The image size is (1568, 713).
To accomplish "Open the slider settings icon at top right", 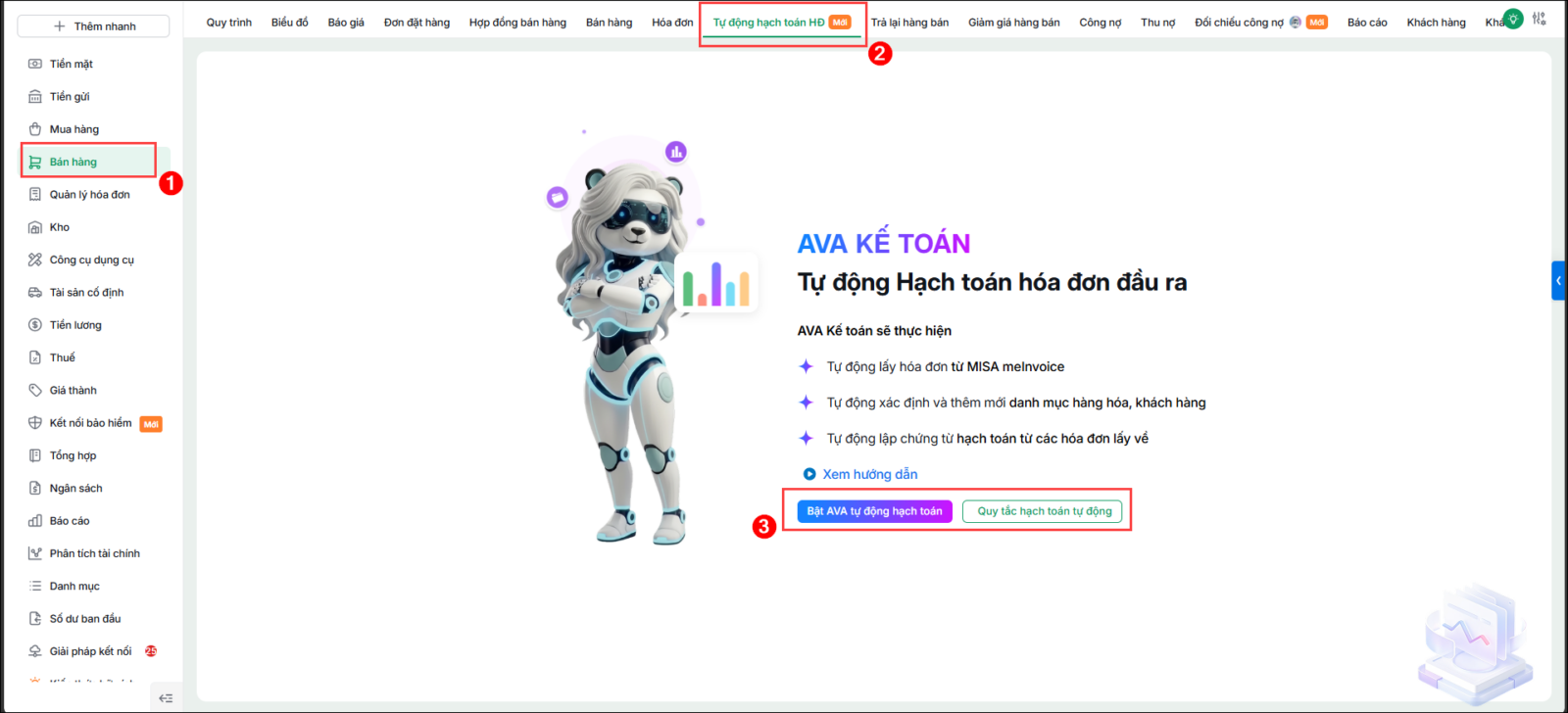I will (1540, 19).
